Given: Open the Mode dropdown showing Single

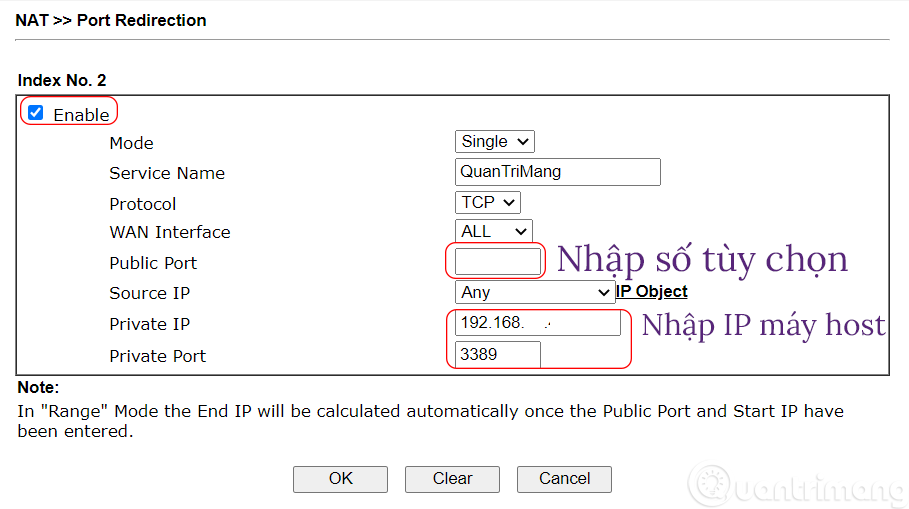Looking at the screenshot, I should 494,142.
